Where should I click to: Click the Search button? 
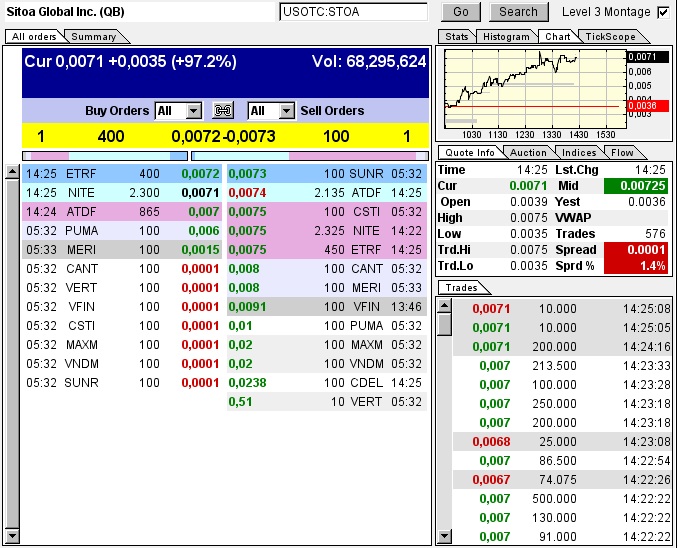pos(518,12)
